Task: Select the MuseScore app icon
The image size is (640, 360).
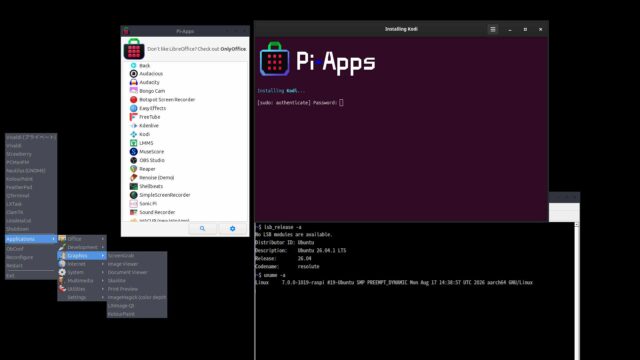Action: [x=133, y=151]
